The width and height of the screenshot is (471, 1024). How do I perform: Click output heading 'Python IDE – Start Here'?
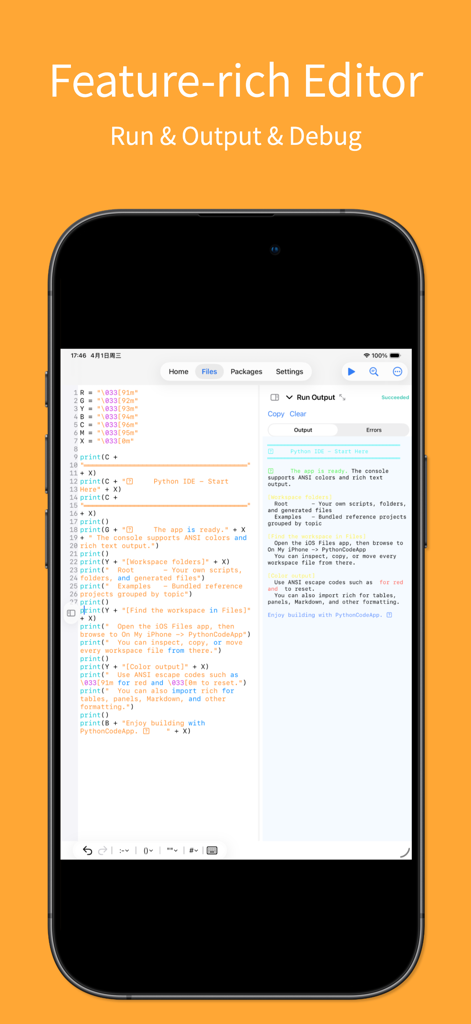pos(329,451)
